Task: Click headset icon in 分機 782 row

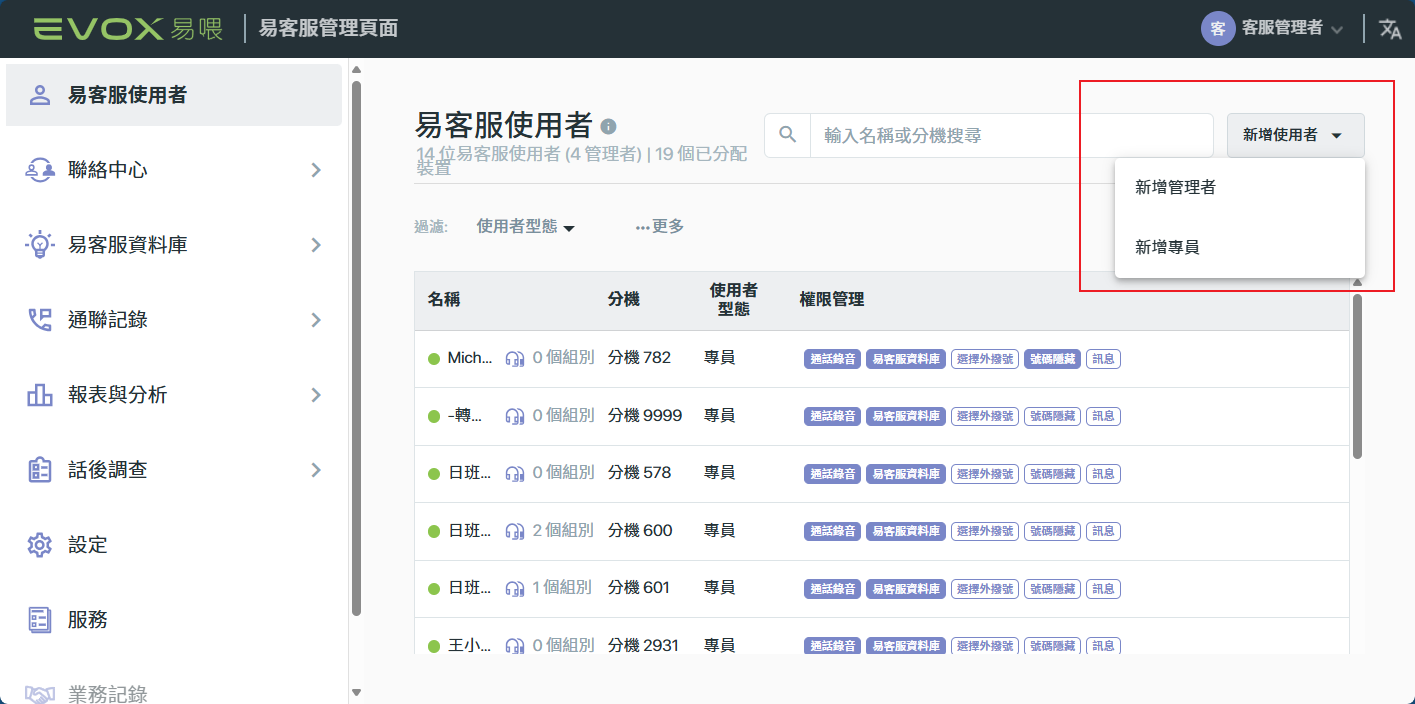Action: [515, 358]
